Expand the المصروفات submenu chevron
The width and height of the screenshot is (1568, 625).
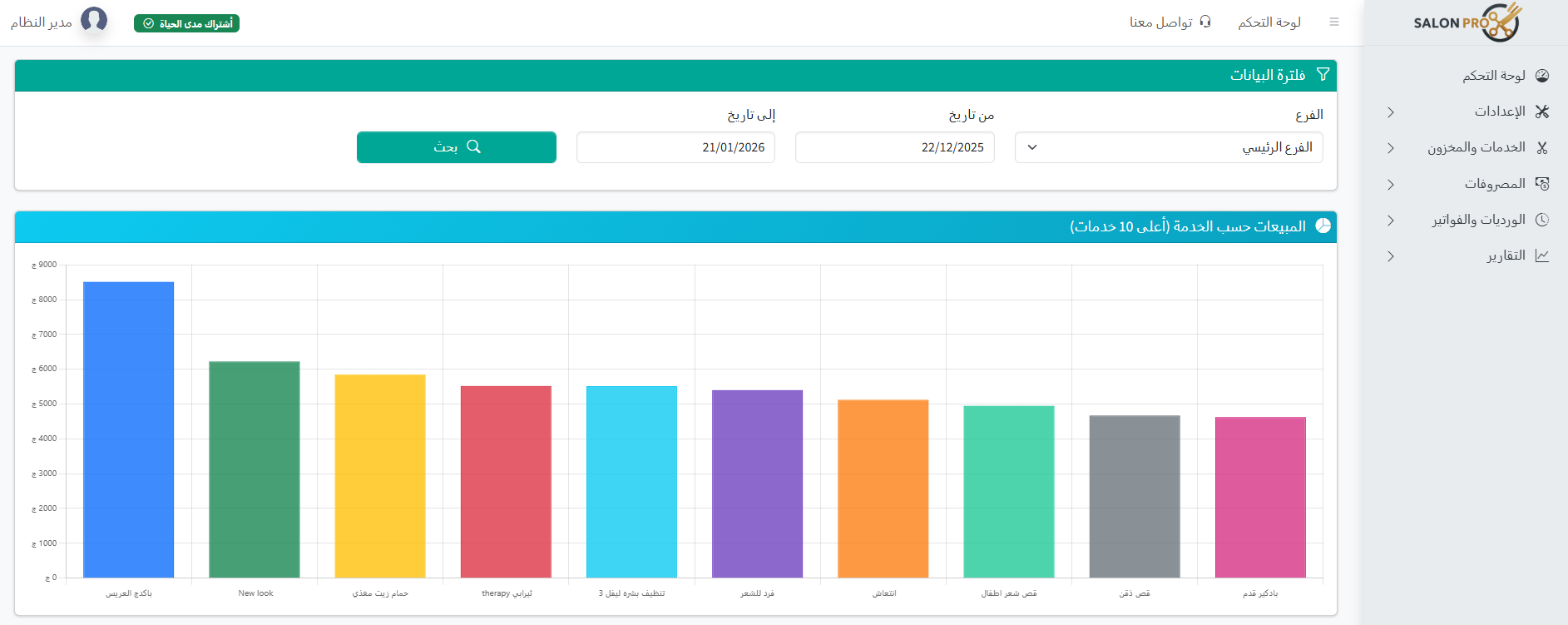pos(1390,185)
